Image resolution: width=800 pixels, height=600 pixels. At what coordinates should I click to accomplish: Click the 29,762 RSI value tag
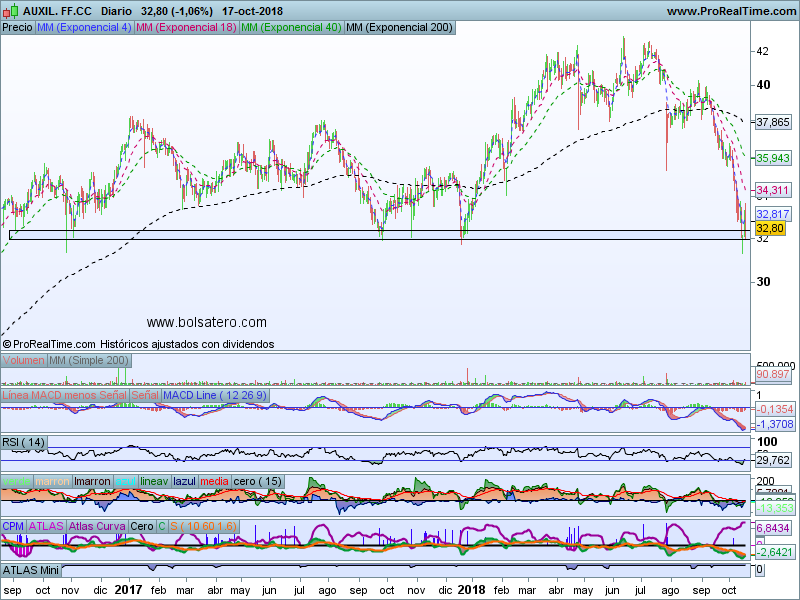pyautogui.click(x=773, y=461)
